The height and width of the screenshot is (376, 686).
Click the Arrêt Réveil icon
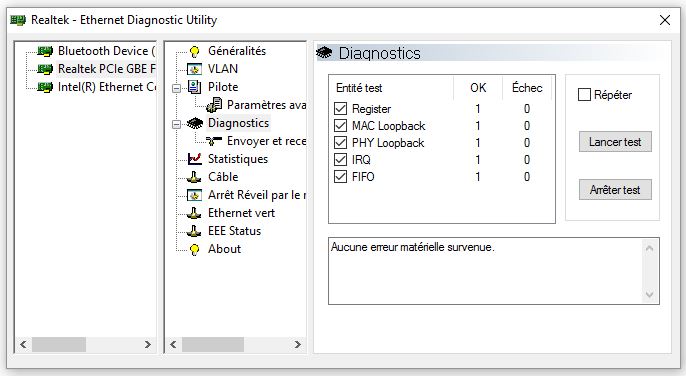coord(194,195)
